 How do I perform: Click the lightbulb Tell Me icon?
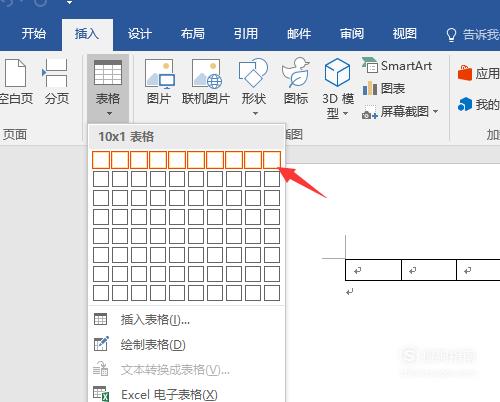pos(451,35)
